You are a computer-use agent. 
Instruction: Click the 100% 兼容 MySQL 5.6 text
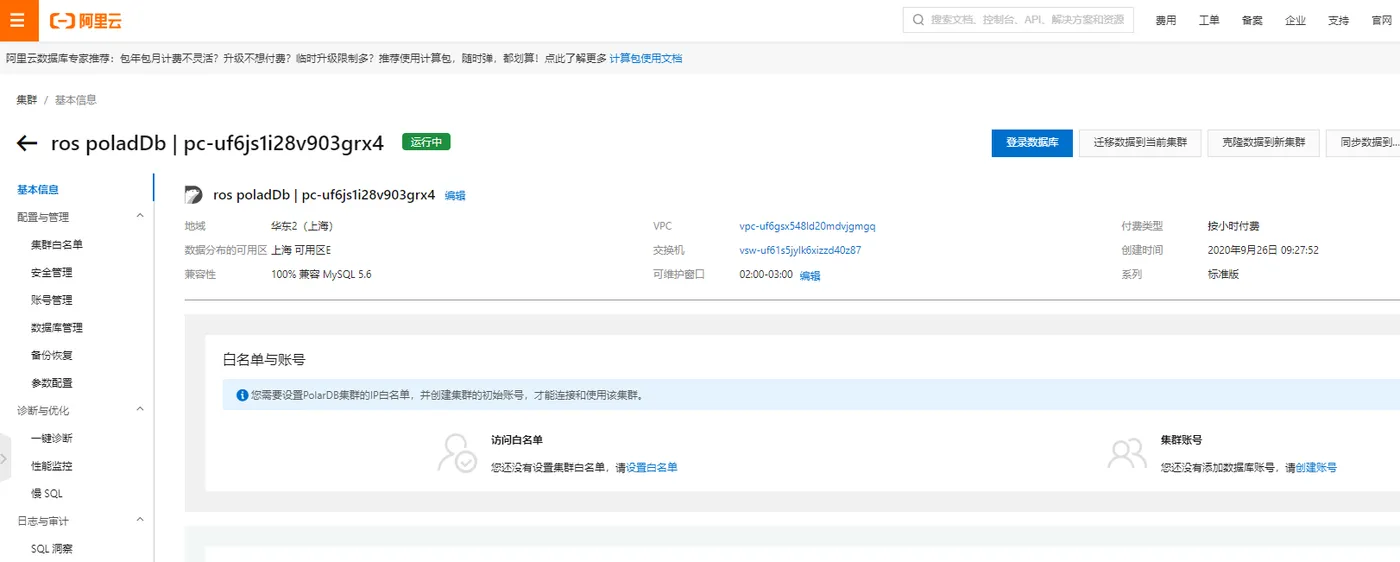coord(321,274)
